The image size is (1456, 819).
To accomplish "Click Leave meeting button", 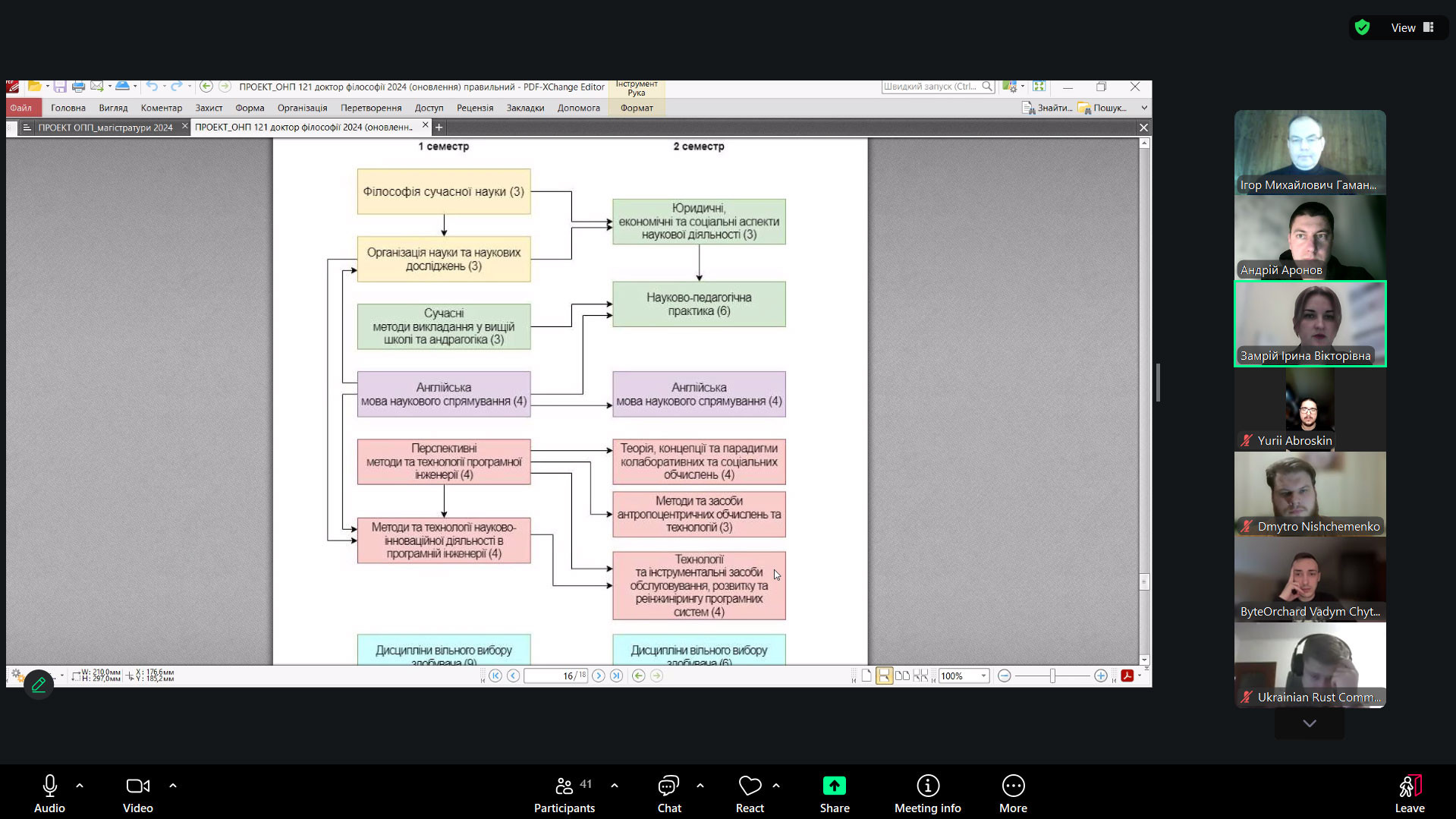I will [x=1409, y=793].
